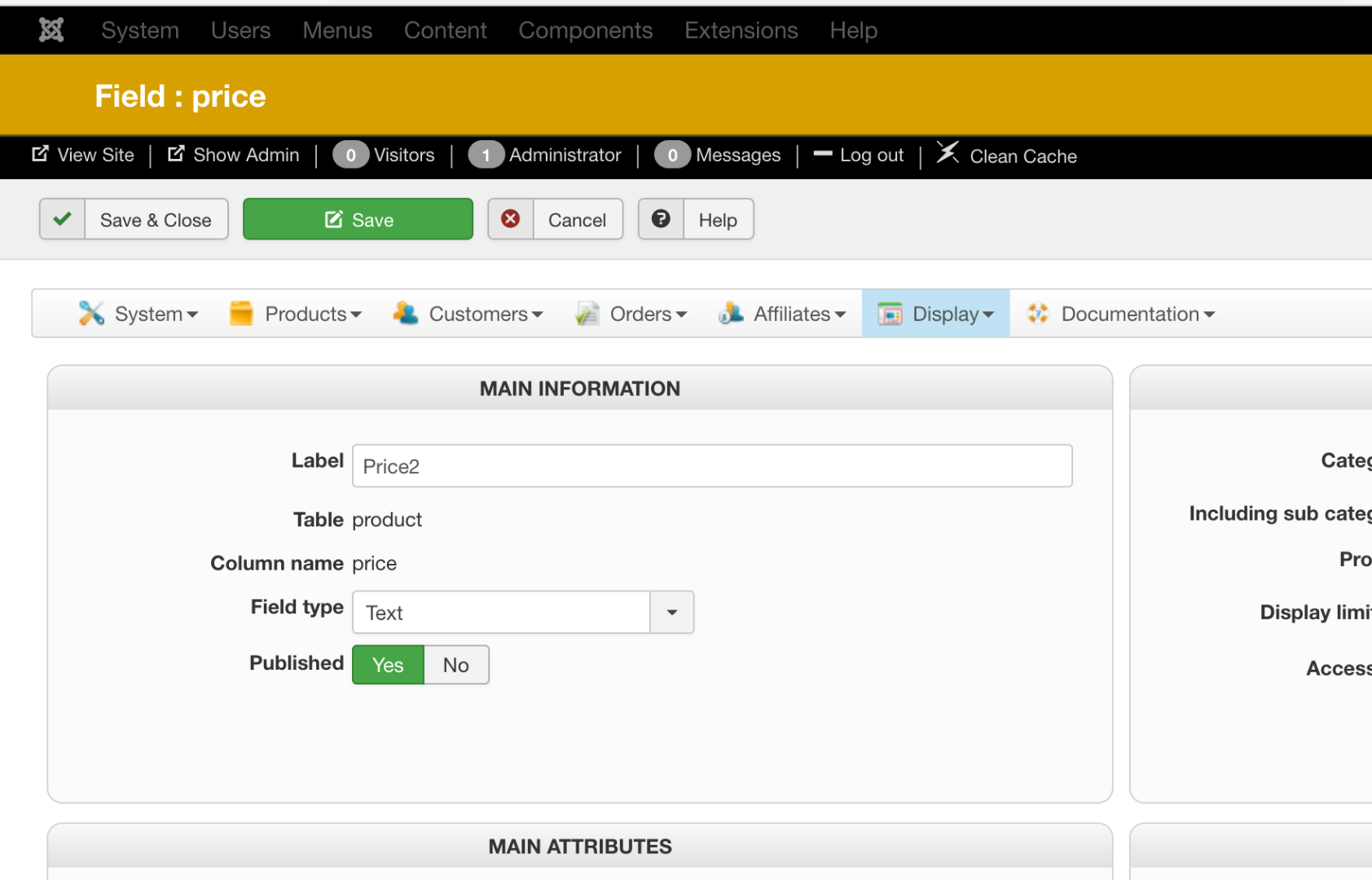Expand the HikaShop System dropdown menu
Screen dimensions: 1372x880
pyautogui.click(x=139, y=314)
